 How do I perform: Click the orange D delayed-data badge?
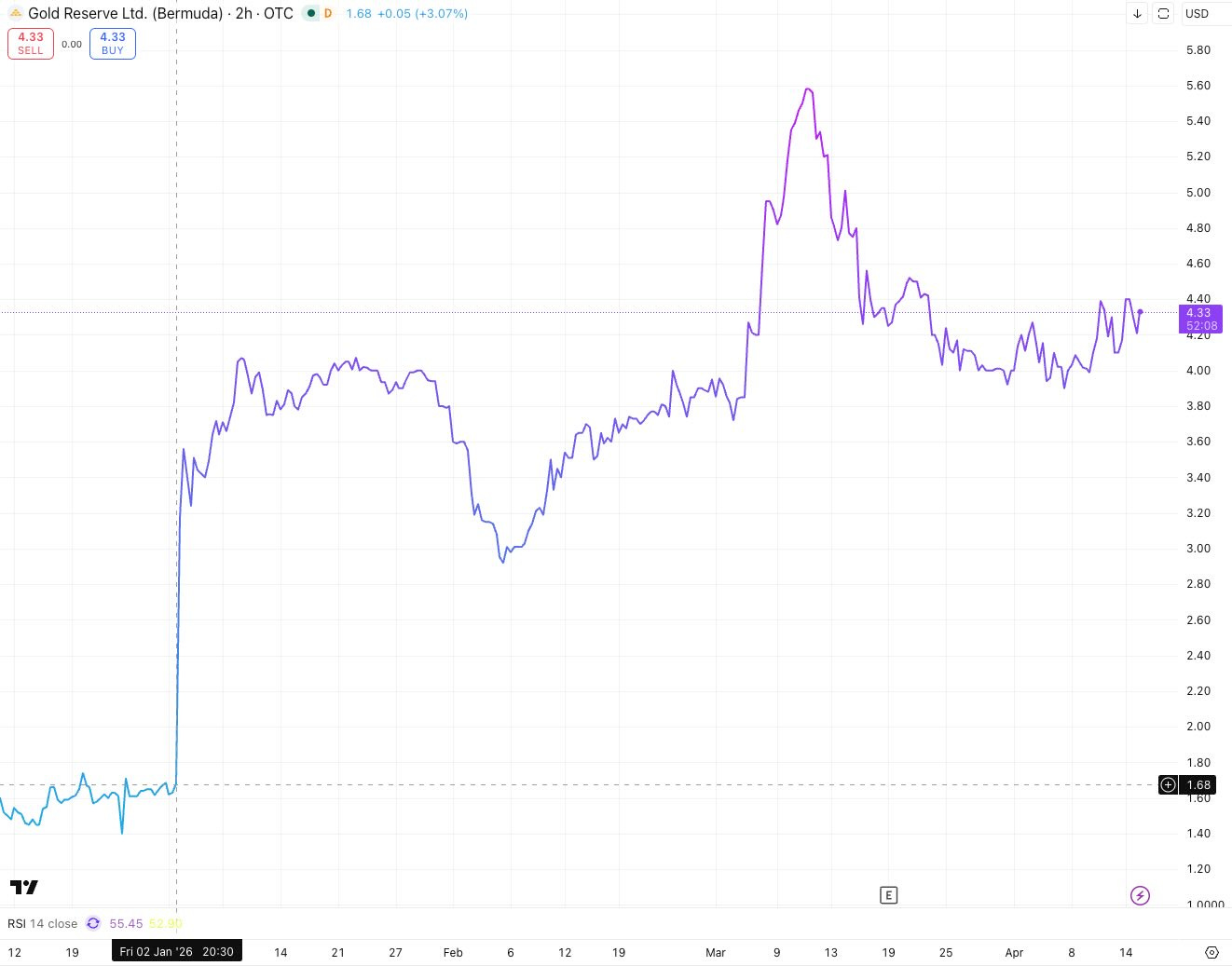(328, 13)
